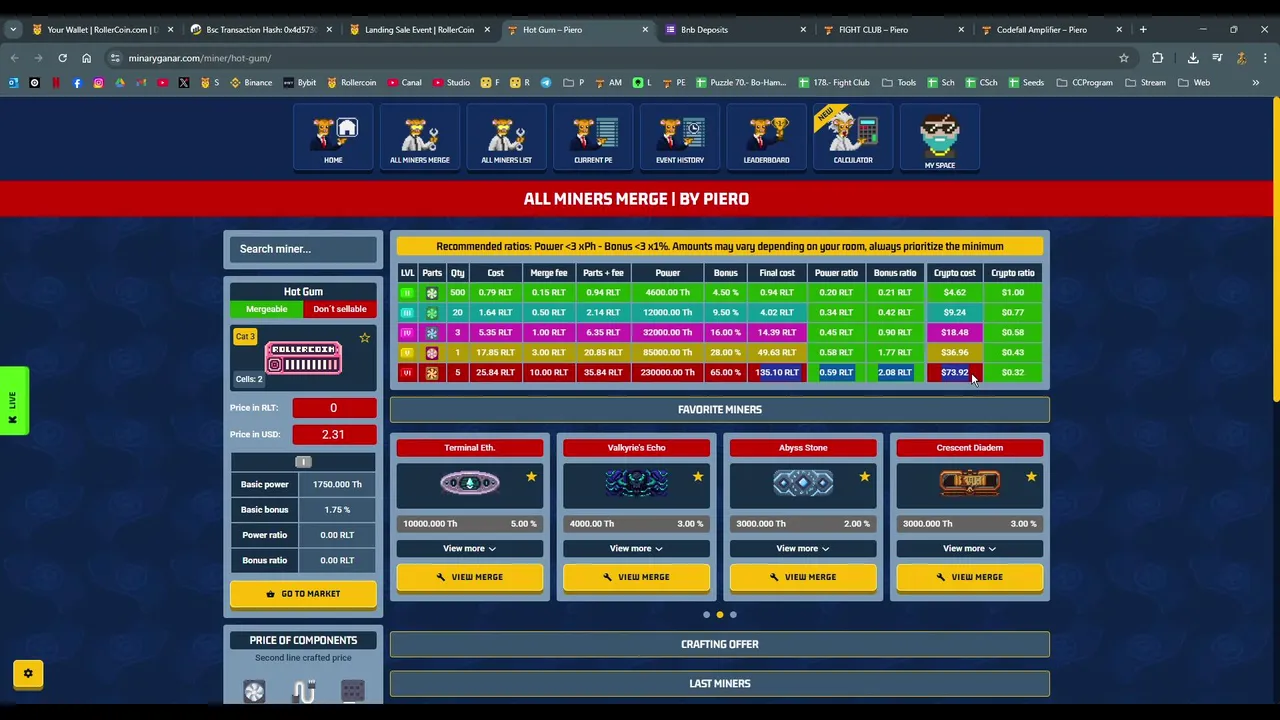Open the Canal YouTube bookmark
The image size is (1280, 720).
[404, 83]
